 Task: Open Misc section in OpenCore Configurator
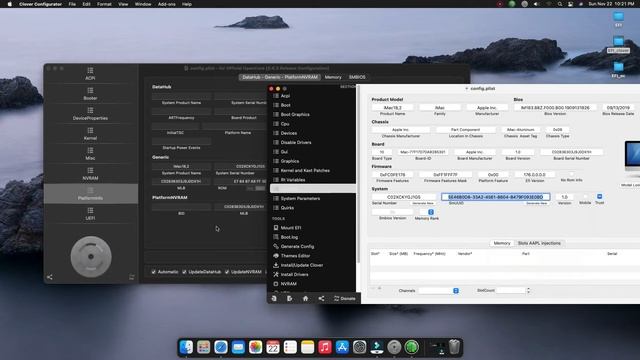[90, 154]
